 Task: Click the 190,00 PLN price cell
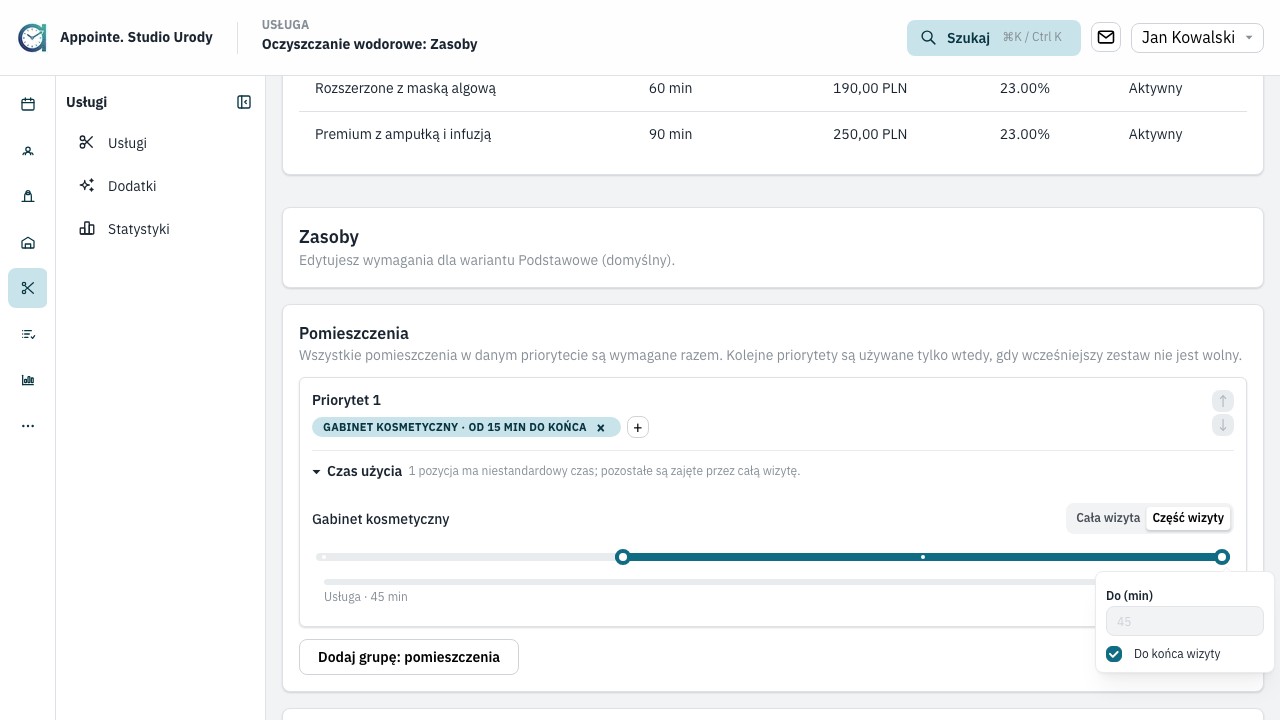click(870, 88)
